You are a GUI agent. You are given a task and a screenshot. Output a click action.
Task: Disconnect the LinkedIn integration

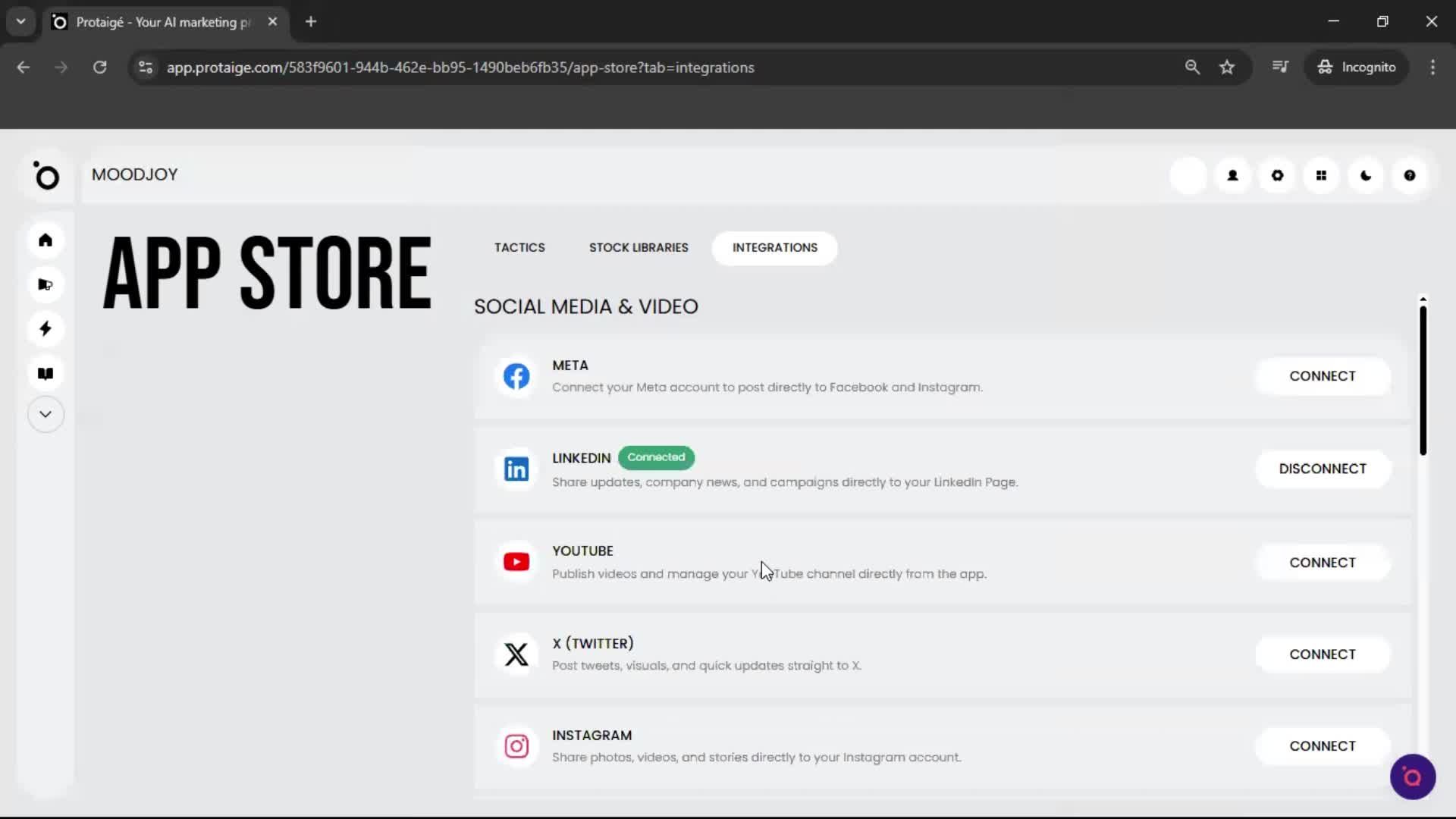click(1323, 469)
